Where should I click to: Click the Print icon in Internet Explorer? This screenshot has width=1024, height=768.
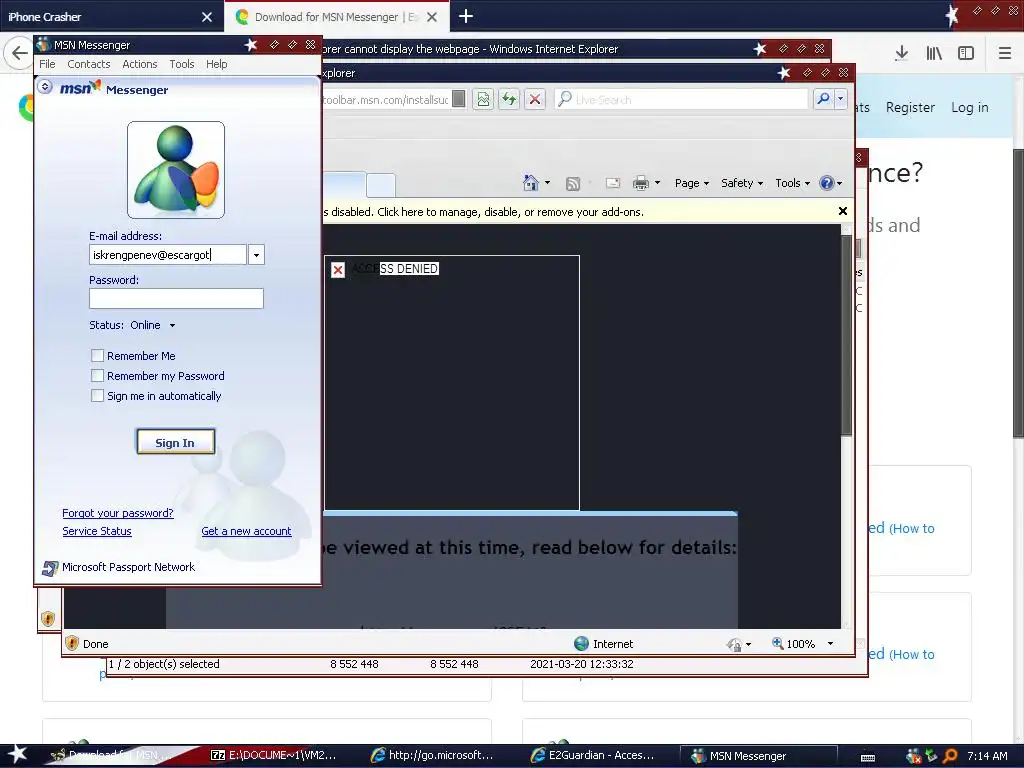point(641,183)
